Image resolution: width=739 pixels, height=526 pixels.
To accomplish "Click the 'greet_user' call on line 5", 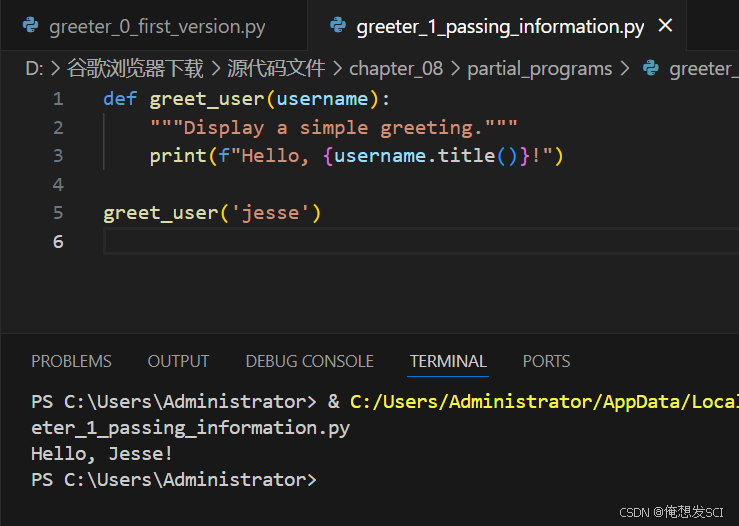I will (161, 213).
